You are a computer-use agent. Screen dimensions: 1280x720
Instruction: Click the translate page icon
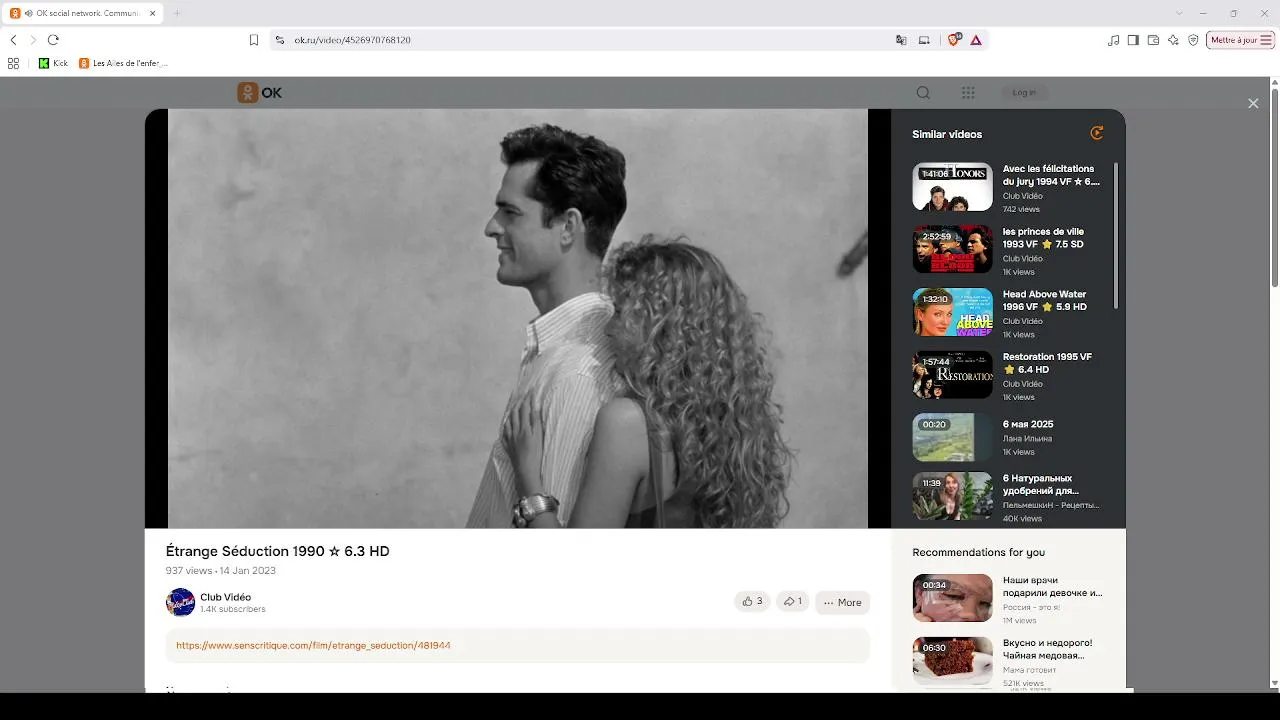[x=901, y=40]
